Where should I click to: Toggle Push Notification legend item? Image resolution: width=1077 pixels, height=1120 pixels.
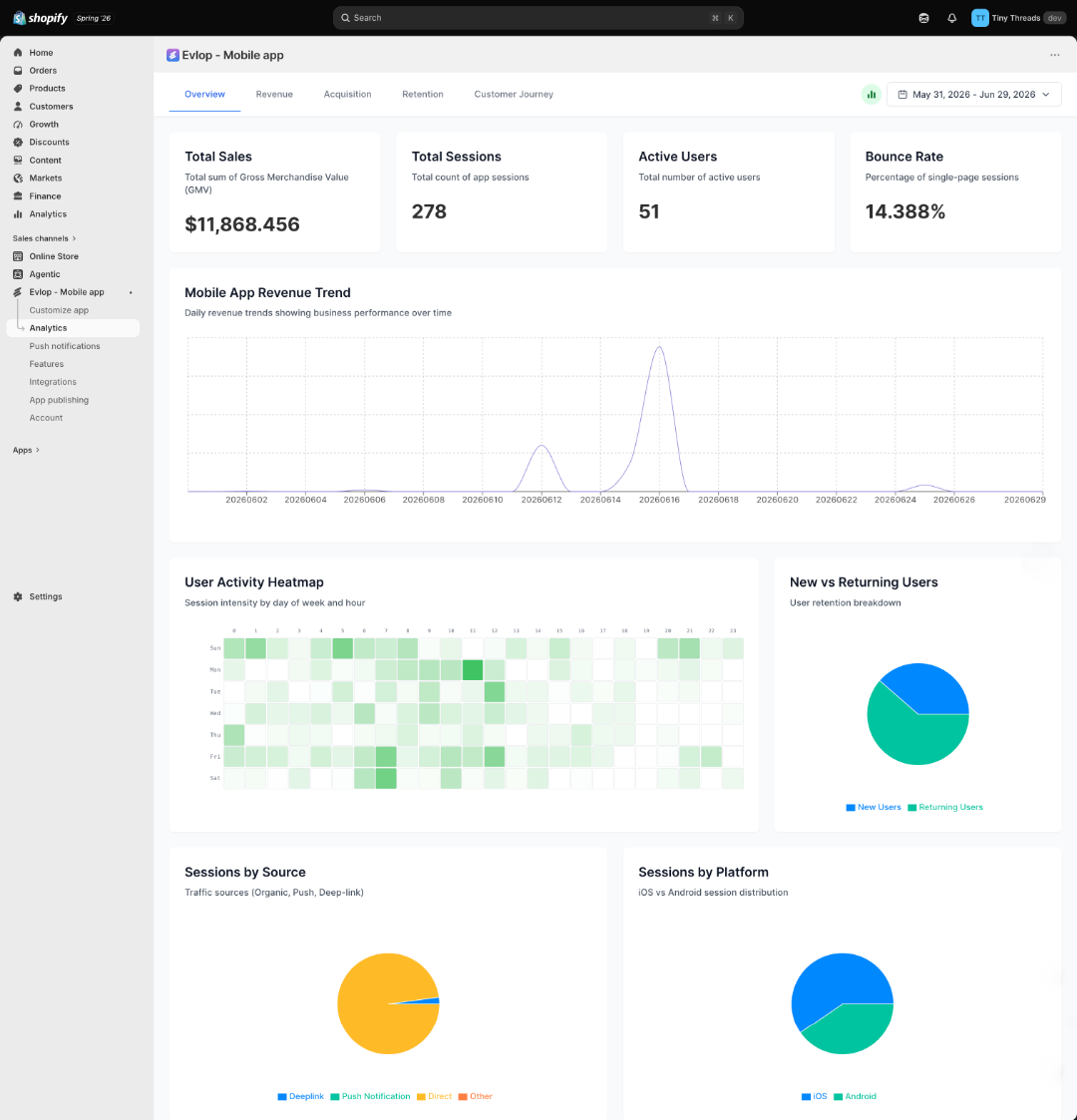coord(371,1096)
